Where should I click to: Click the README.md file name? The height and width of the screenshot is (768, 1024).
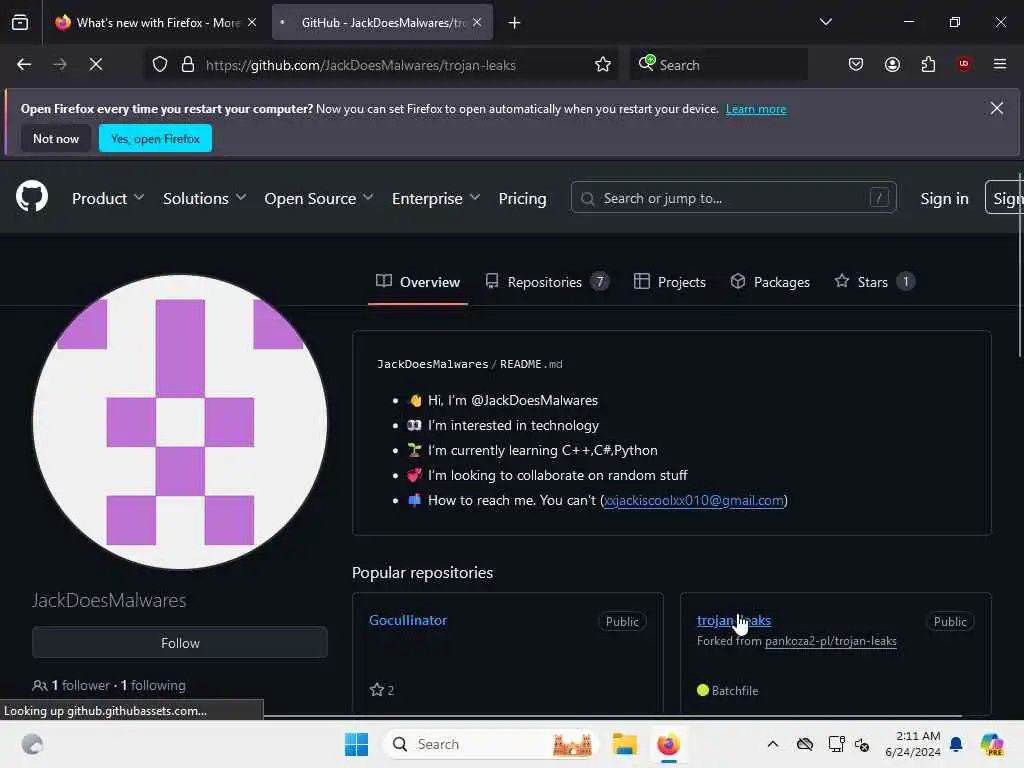tap(531, 364)
